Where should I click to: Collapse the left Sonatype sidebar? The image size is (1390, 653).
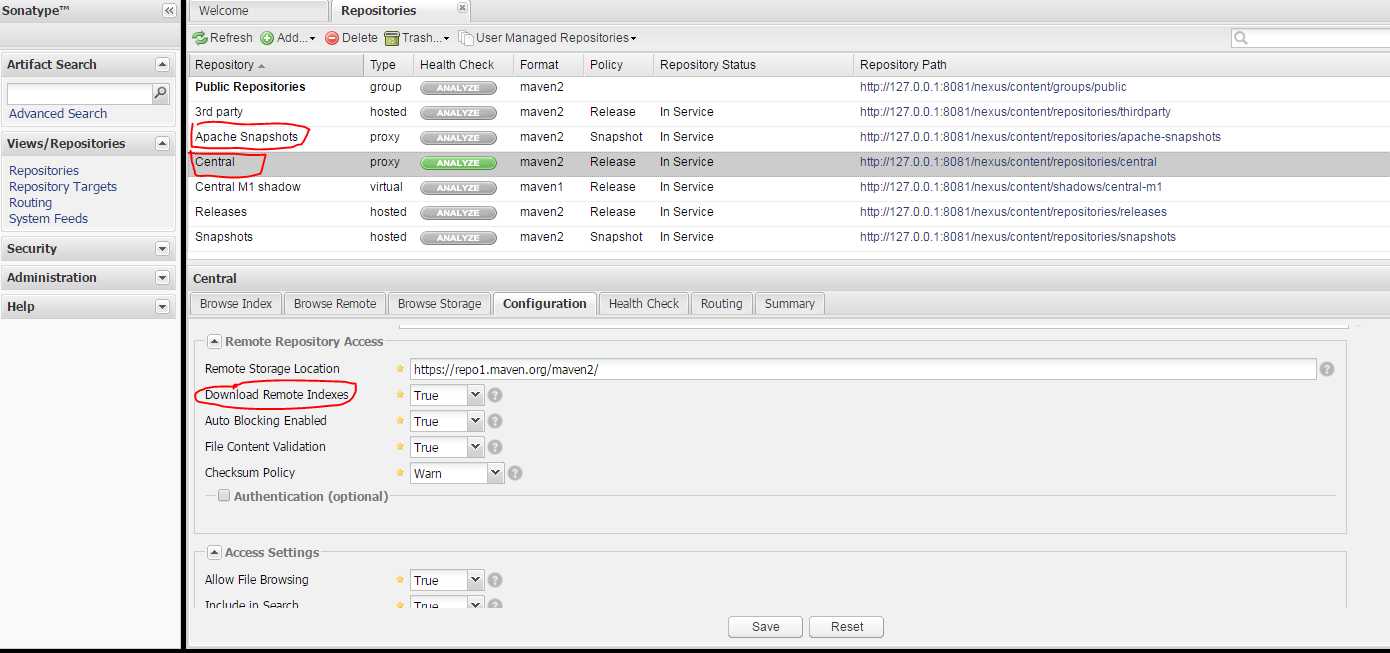click(x=169, y=10)
